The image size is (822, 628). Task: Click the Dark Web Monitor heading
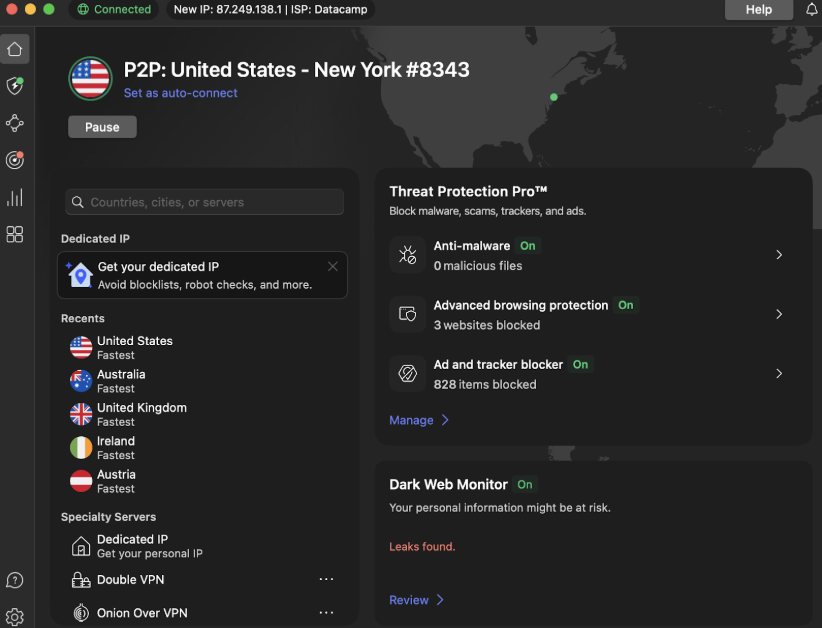point(448,484)
